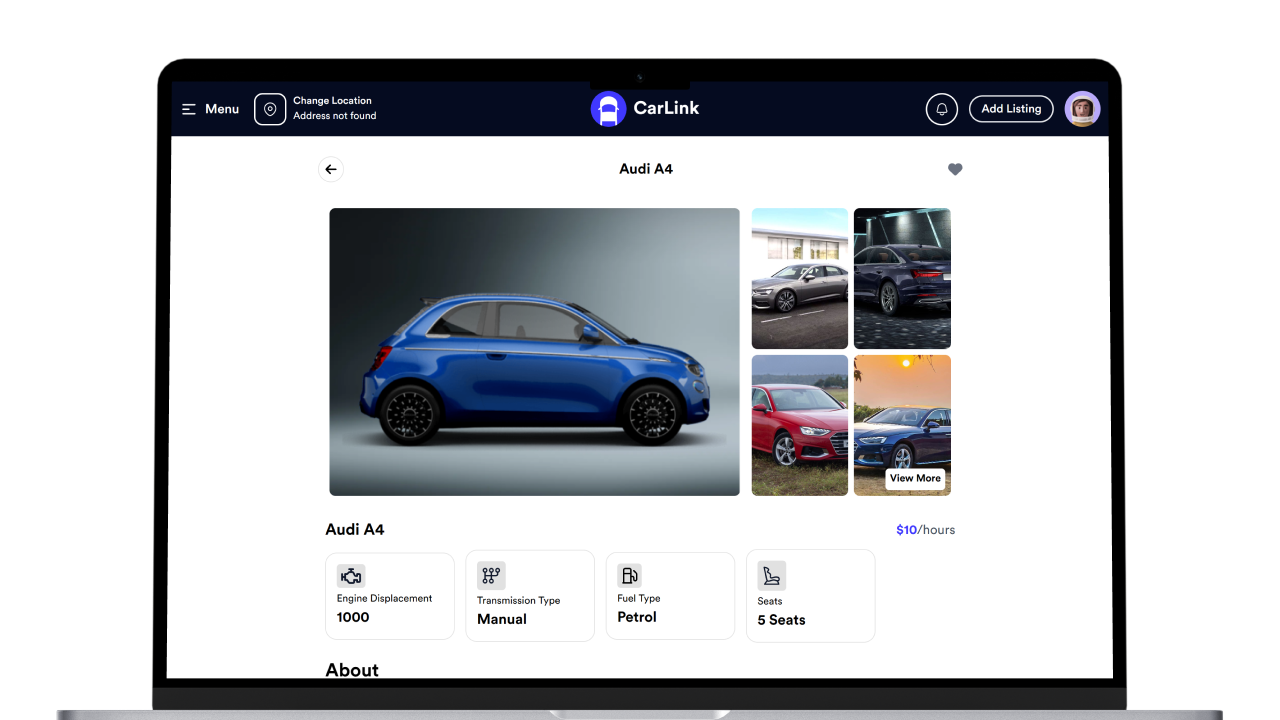Click the CarLink logo icon

point(608,109)
